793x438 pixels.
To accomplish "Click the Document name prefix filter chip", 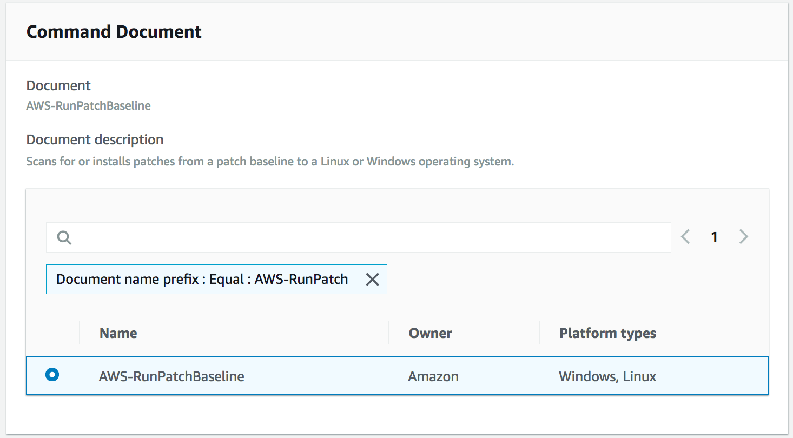I will click(x=202, y=280).
